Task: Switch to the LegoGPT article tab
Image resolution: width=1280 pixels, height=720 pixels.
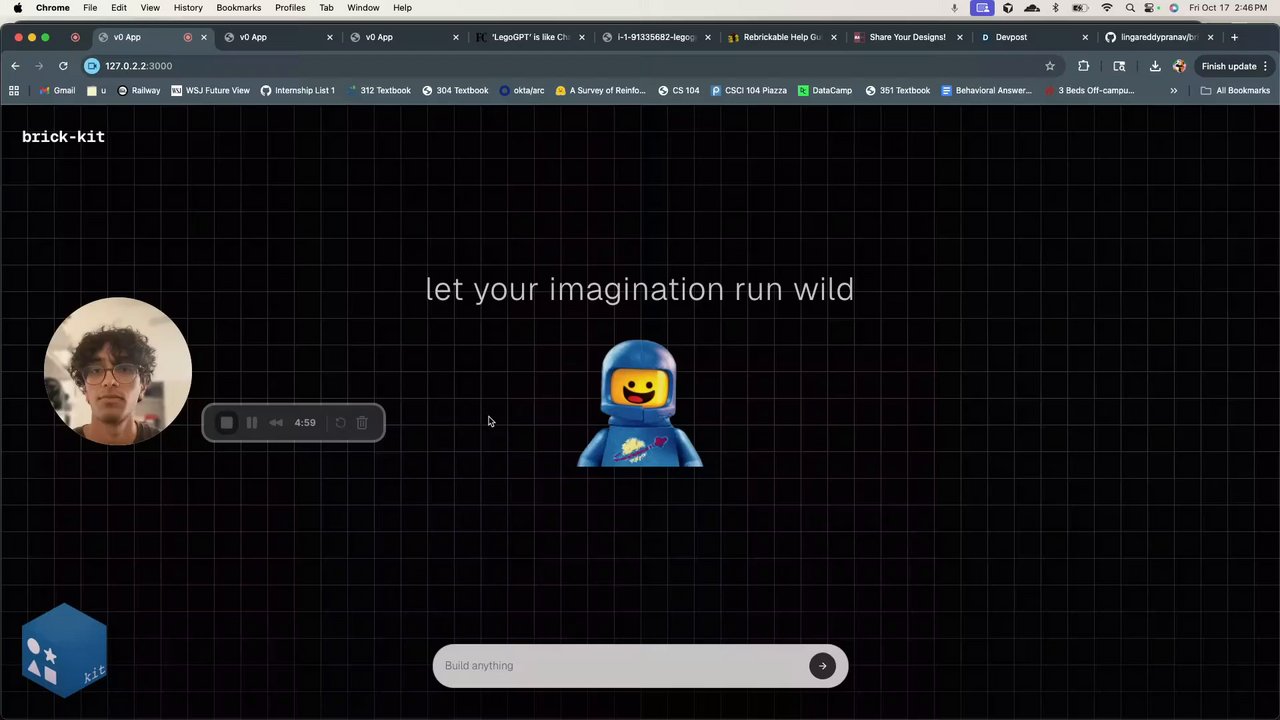Action: click(531, 37)
